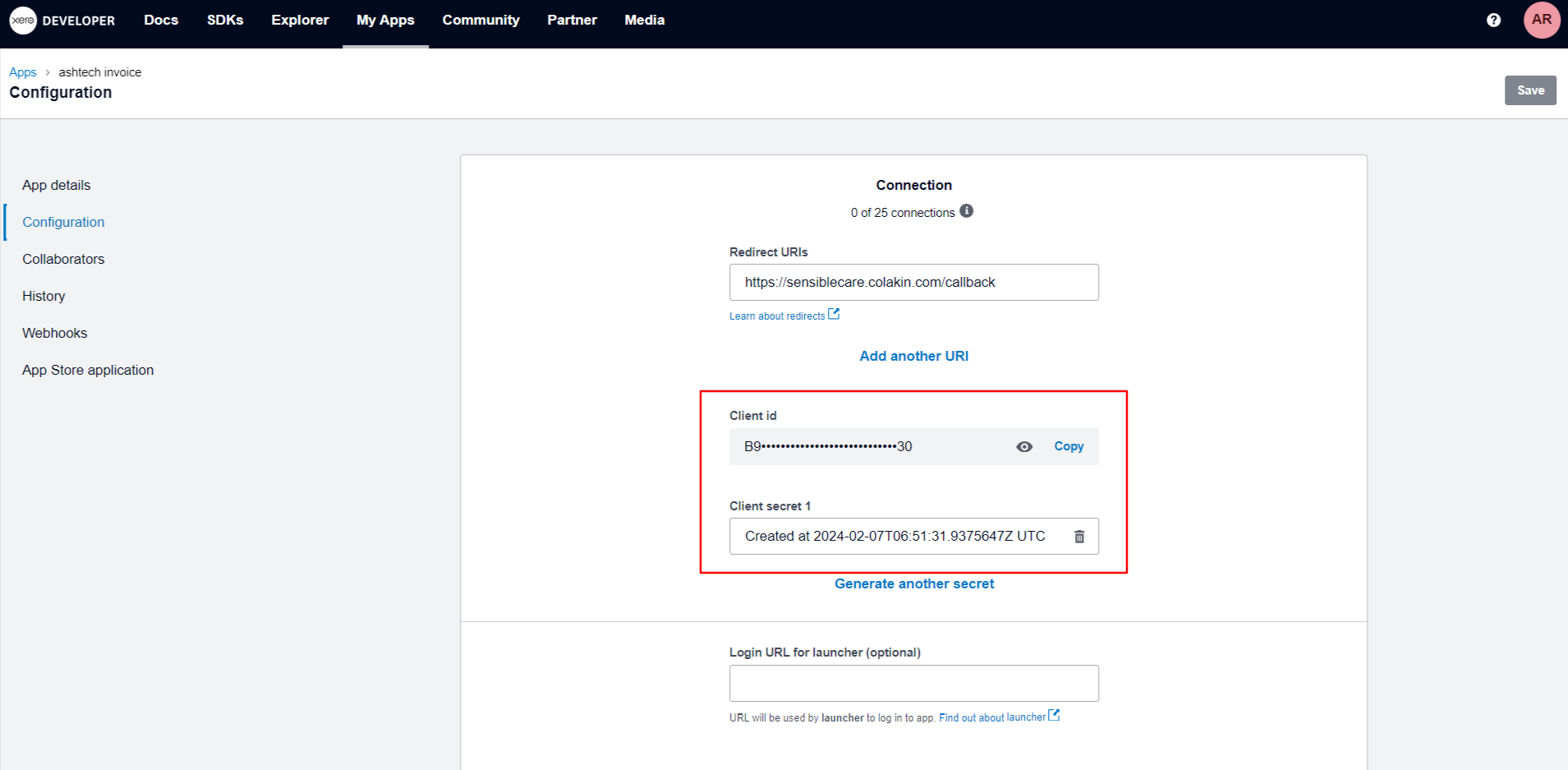This screenshot has height=770, width=1568.
Task: Click Generate another secret
Action: click(913, 583)
